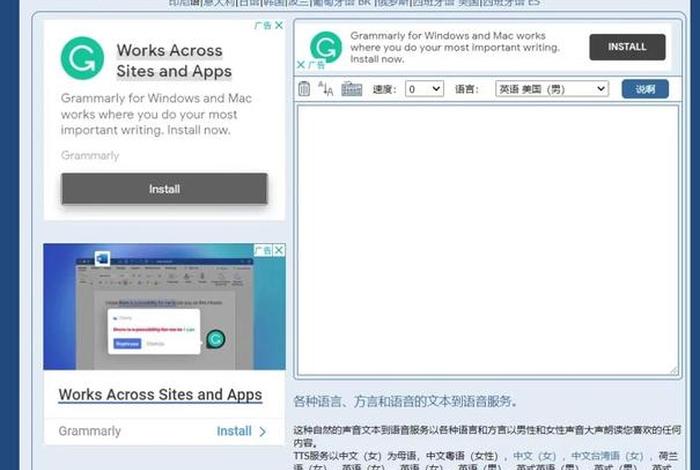
Task: Click the blue 说啊 speak button
Action: coord(645,89)
